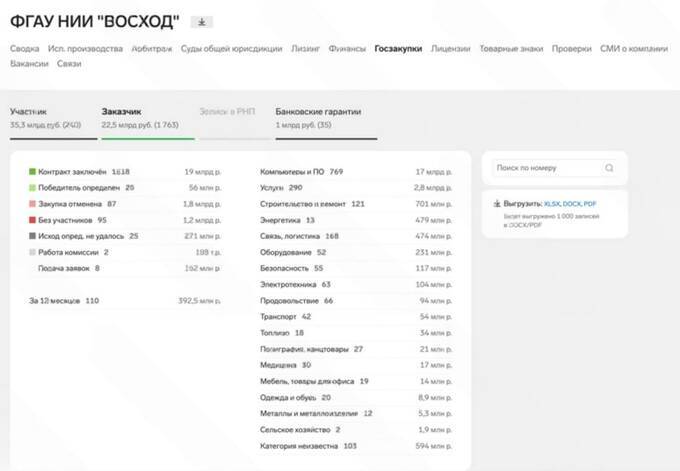Open the Исп. производства tab
The width and height of the screenshot is (680, 471).
[x=85, y=49]
